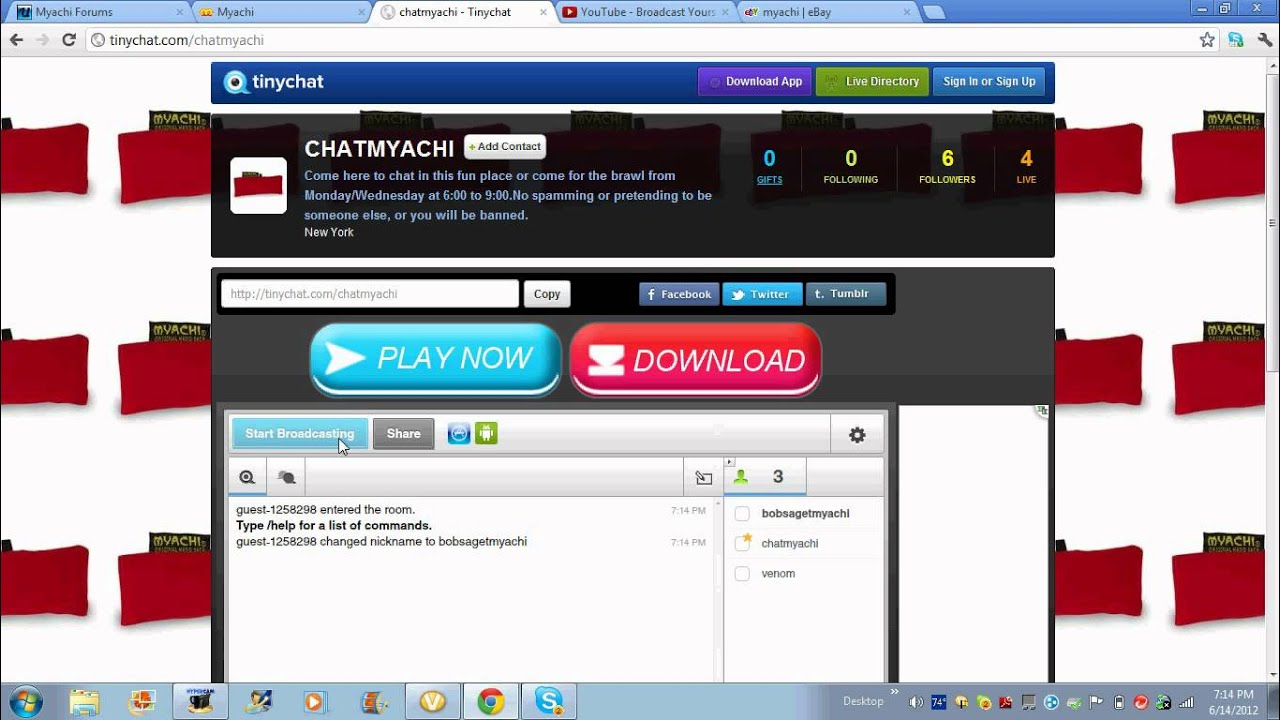Switch to the YouTube browser tab
This screenshot has width=1280, height=720.
coord(645,12)
